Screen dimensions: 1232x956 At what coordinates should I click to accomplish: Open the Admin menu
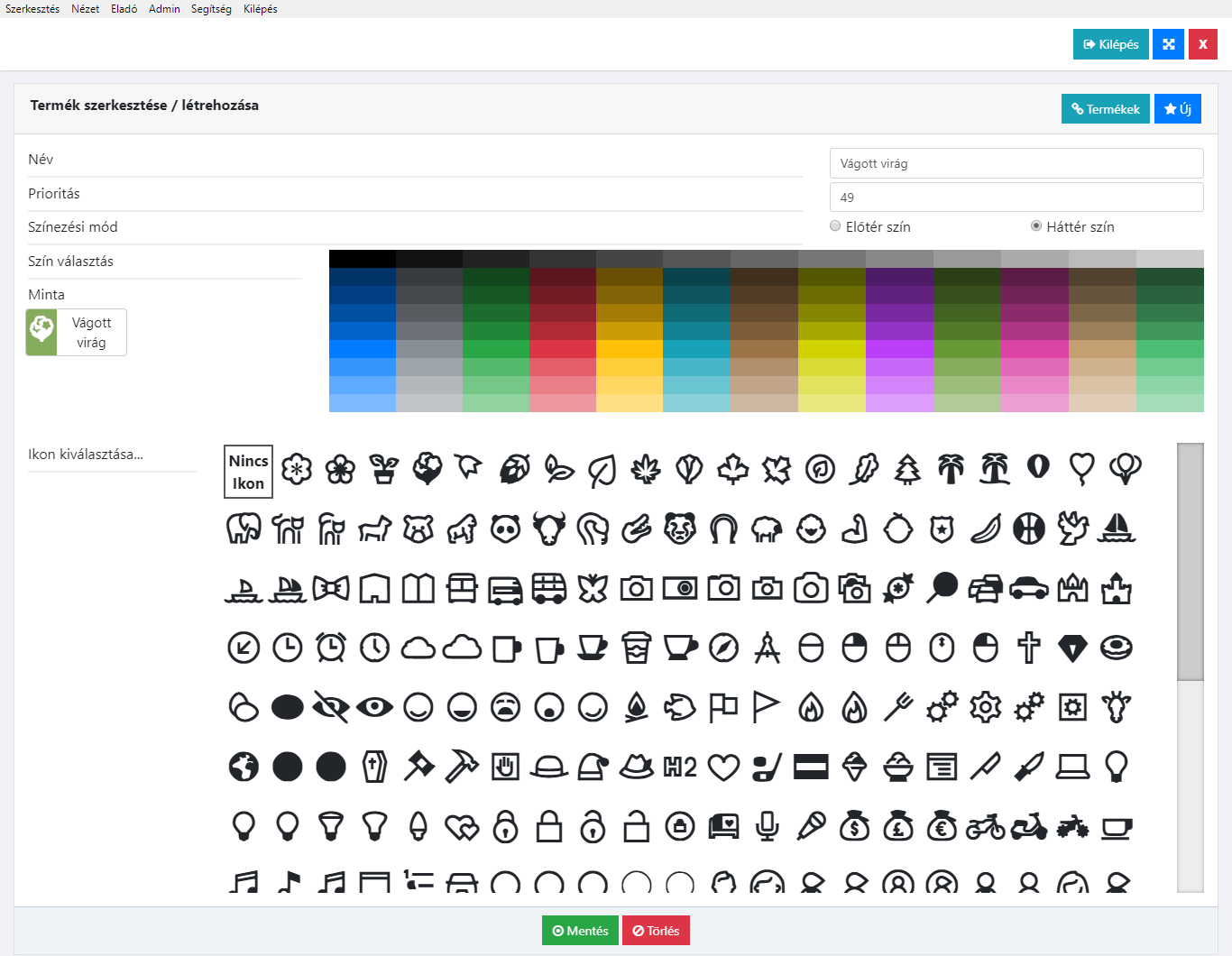pyautogui.click(x=164, y=9)
